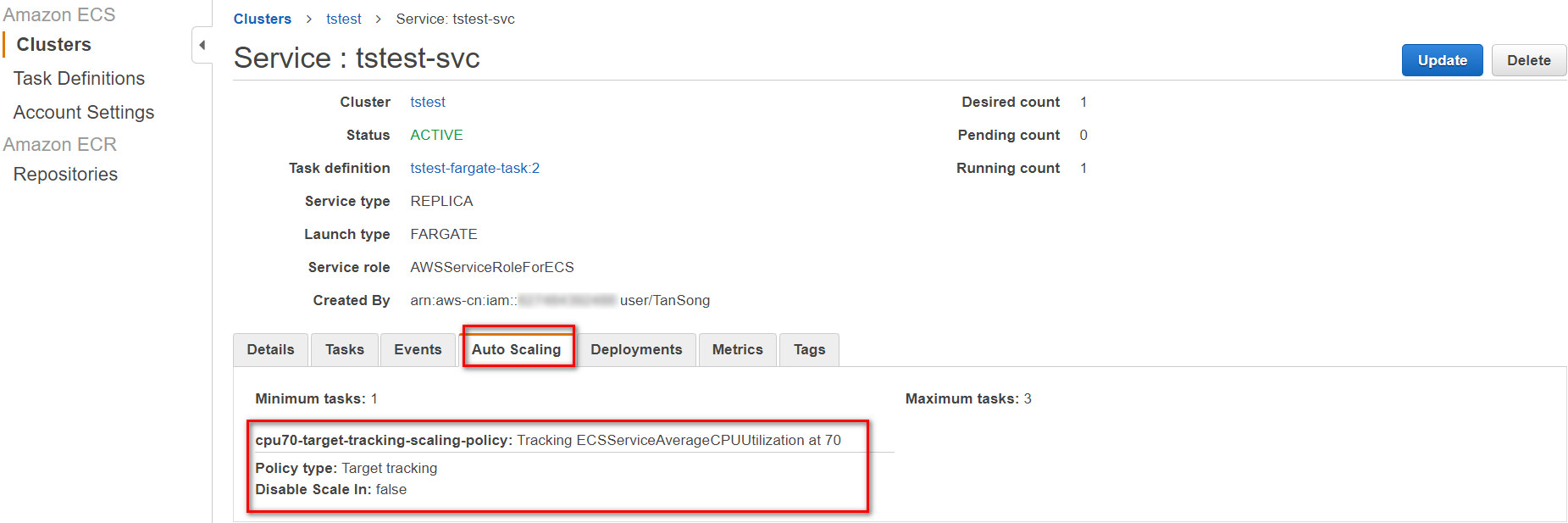
Task: Click the Amazon ECR sidebar heading
Action: point(59,144)
